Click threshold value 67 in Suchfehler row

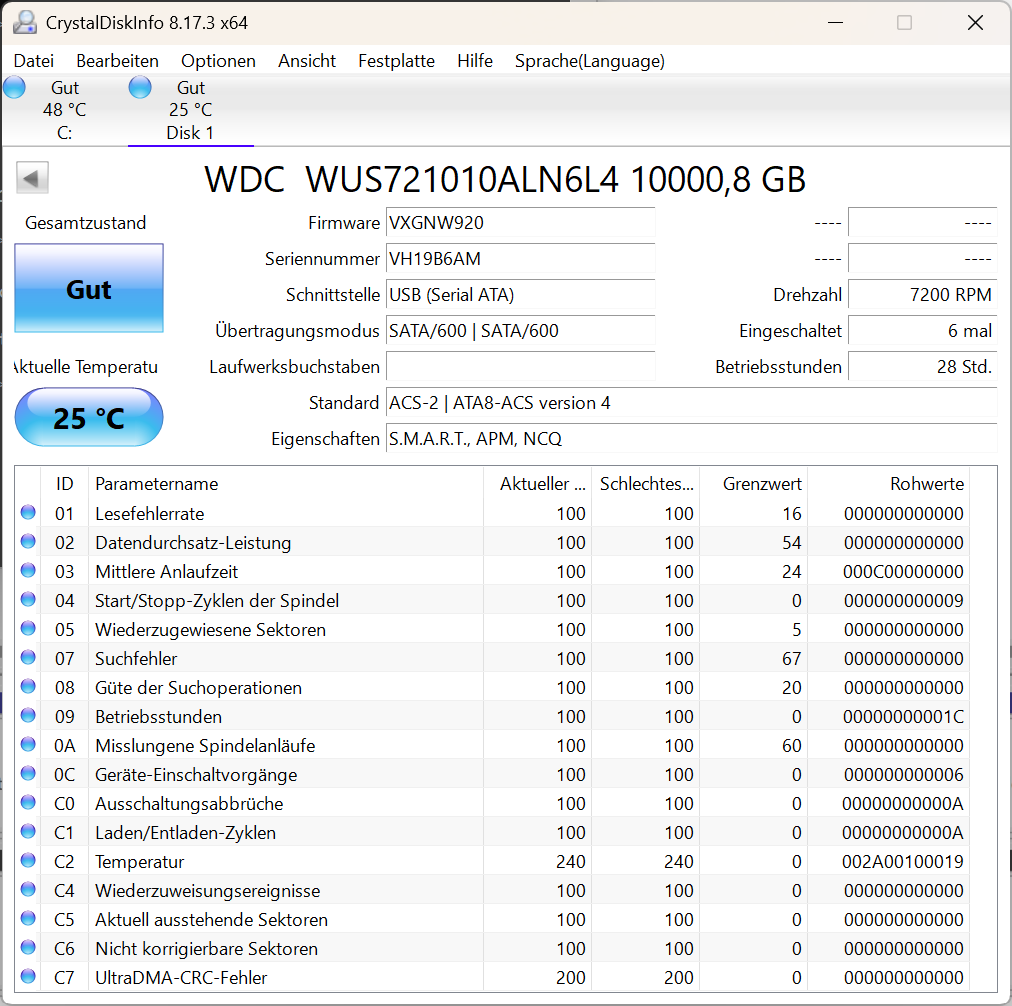coord(791,659)
